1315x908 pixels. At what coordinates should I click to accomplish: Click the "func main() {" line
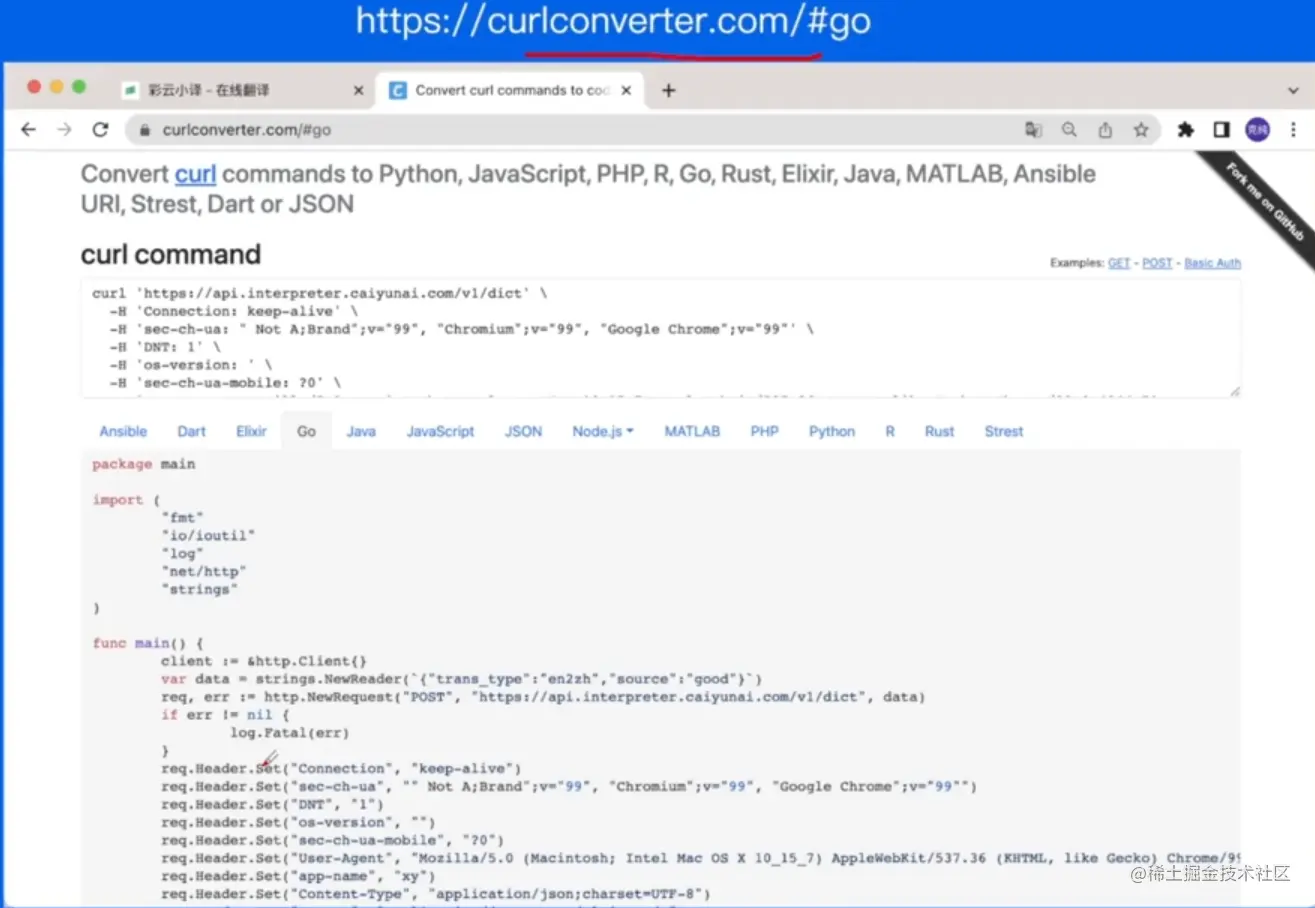point(148,643)
